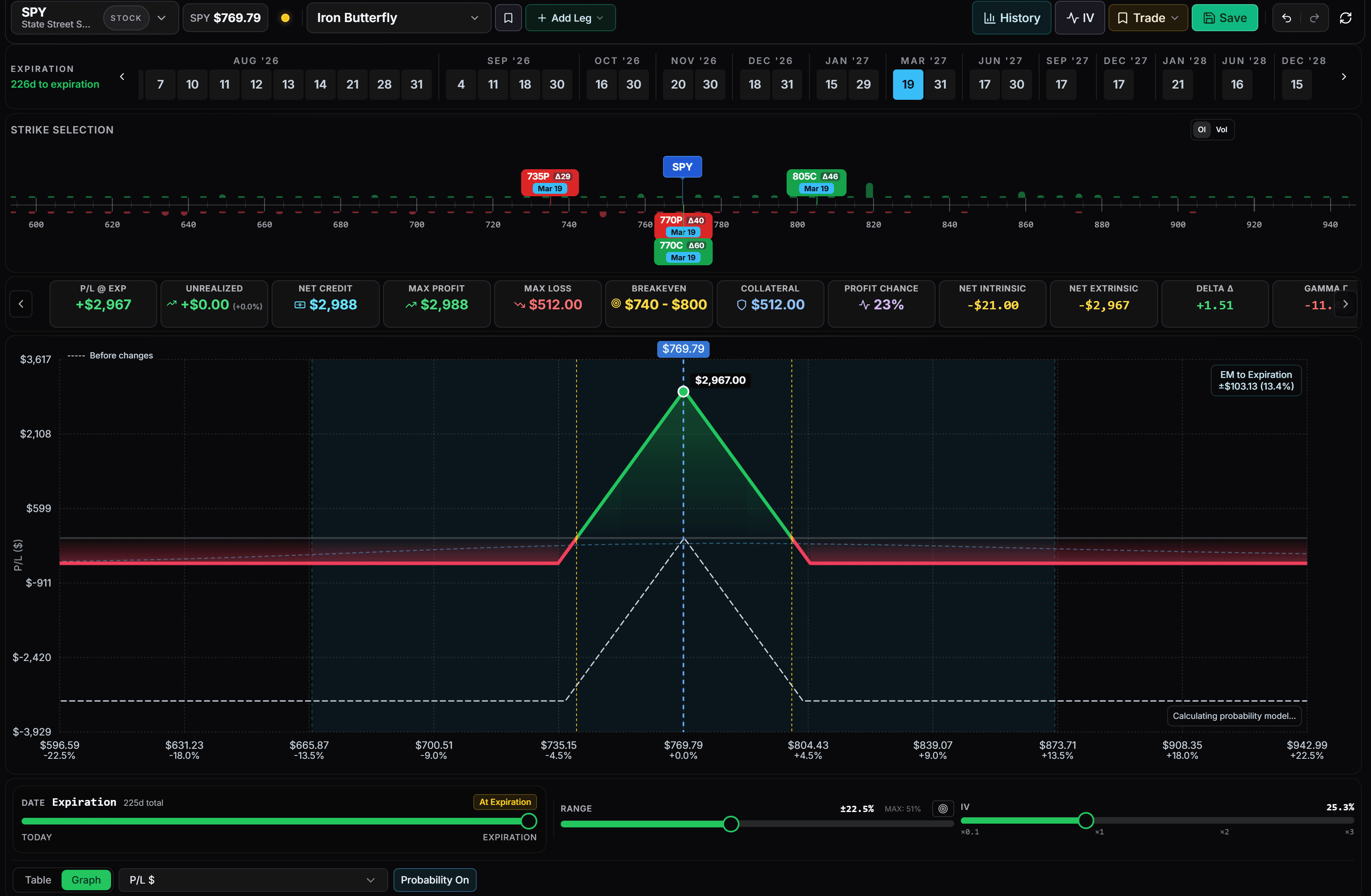The height and width of the screenshot is (896, 1371).
Task: Click the target icon beside range max
Action: click(x=943, y=808)
